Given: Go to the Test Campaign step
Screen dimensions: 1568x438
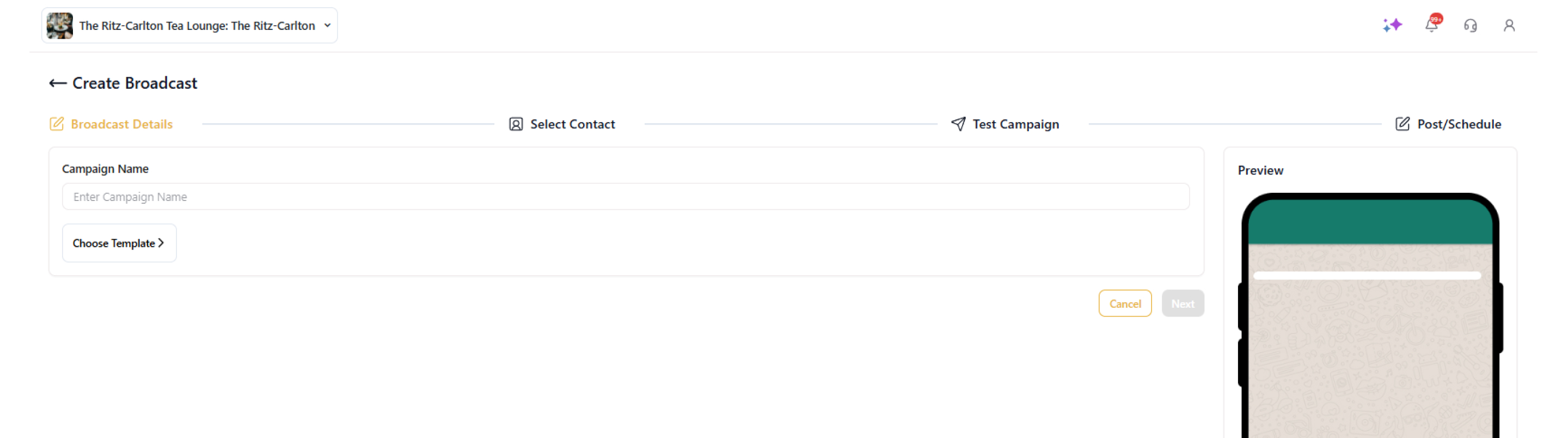Looking at the screenshot, I should 1015,124.
